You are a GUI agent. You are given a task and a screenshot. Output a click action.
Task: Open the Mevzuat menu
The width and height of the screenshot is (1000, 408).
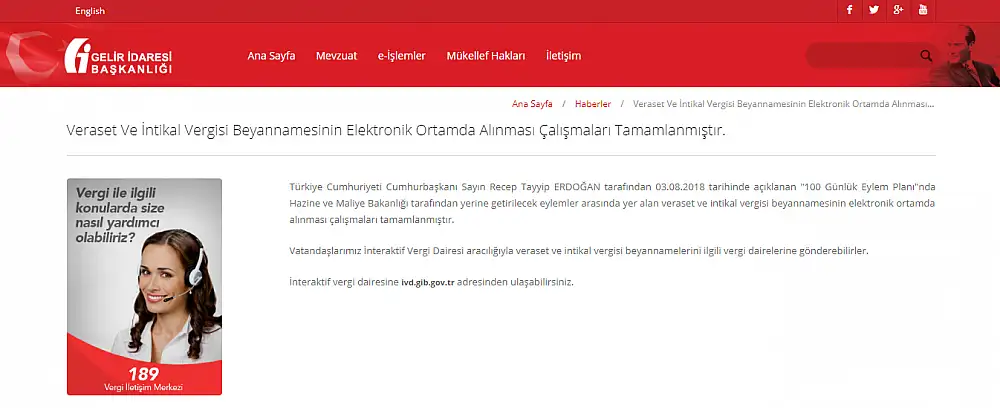pyautogui.click(x=336, y=56)
